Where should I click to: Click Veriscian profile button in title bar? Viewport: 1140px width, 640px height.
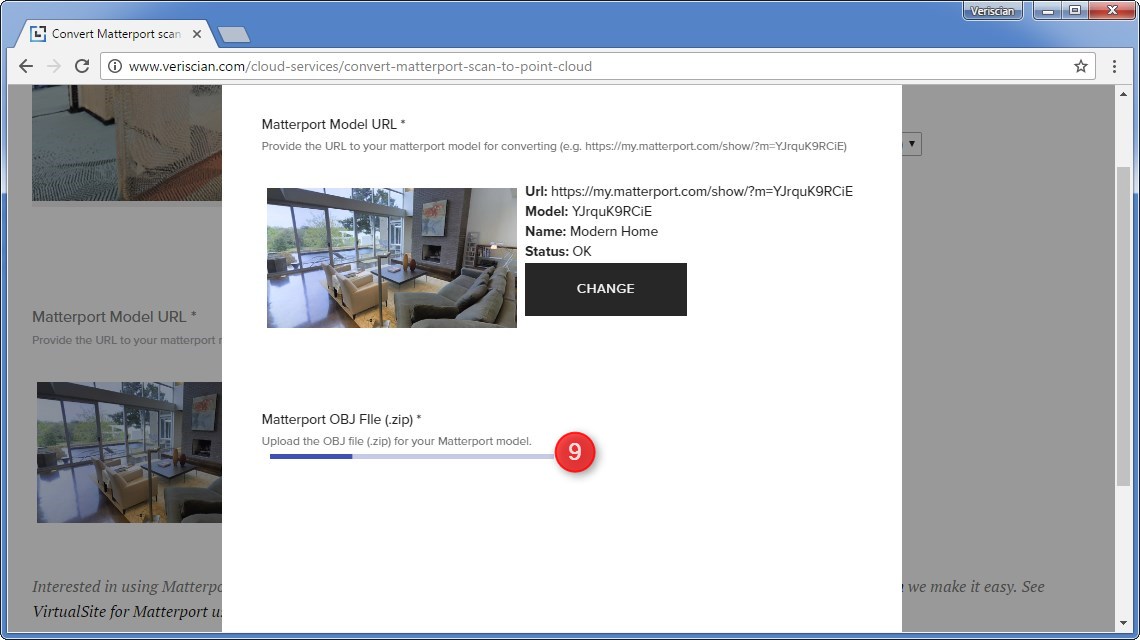point(992,11)
